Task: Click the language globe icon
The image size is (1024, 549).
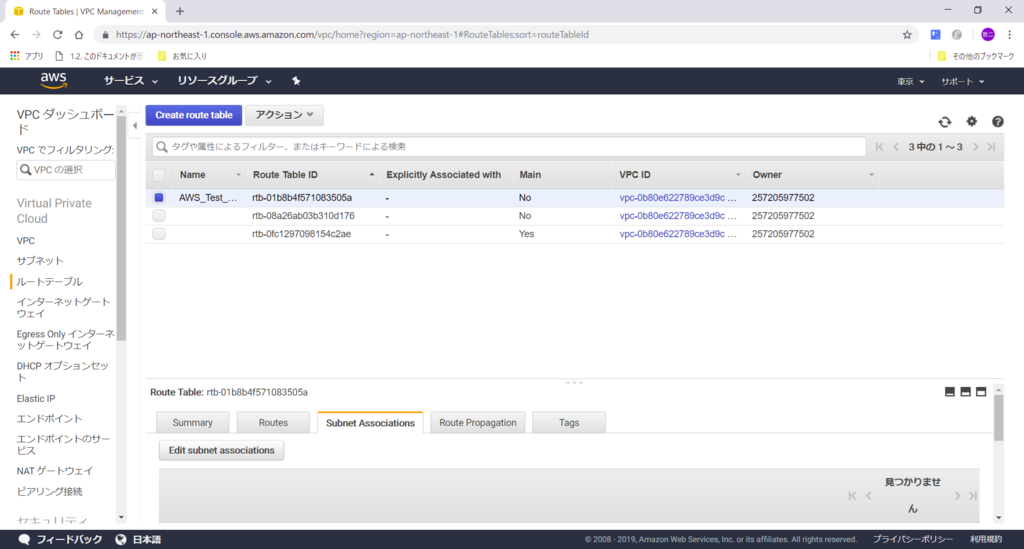Action: click(121, 539)
